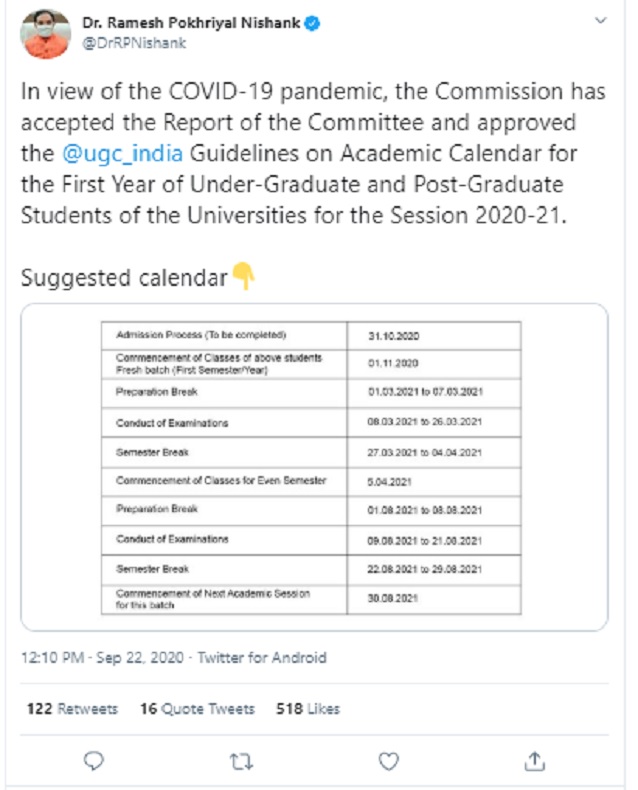Image resolution: width=638 pixels, height=790 pixels.
Task: Retweet using the arrows icon
Action: point(241,761)
